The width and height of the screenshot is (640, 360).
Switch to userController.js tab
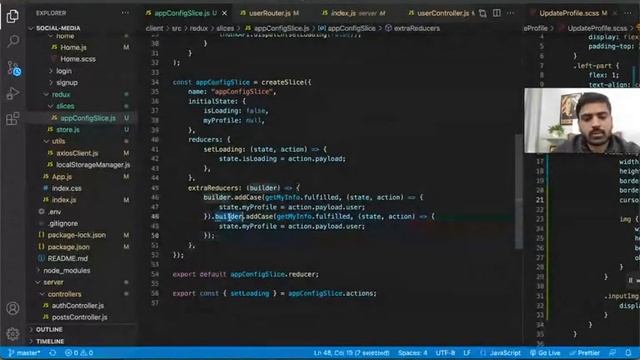point(442,13)
